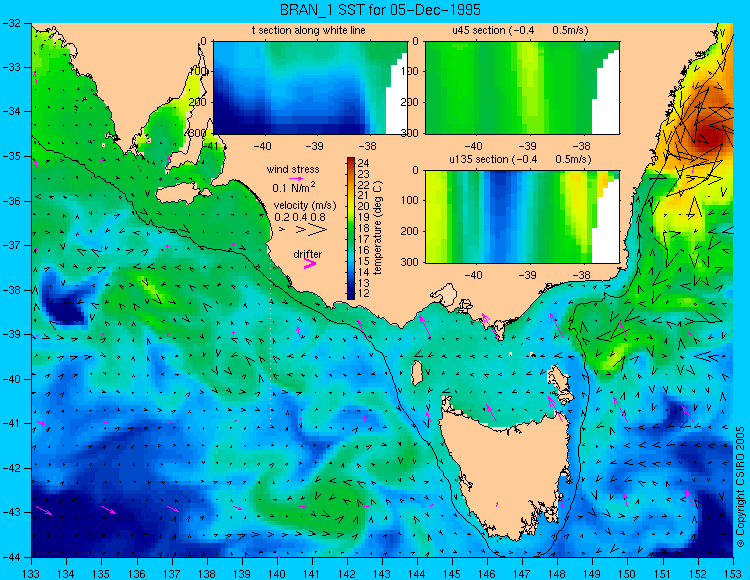
Task: Click the -43 latitude tick label
Action: 11,513
